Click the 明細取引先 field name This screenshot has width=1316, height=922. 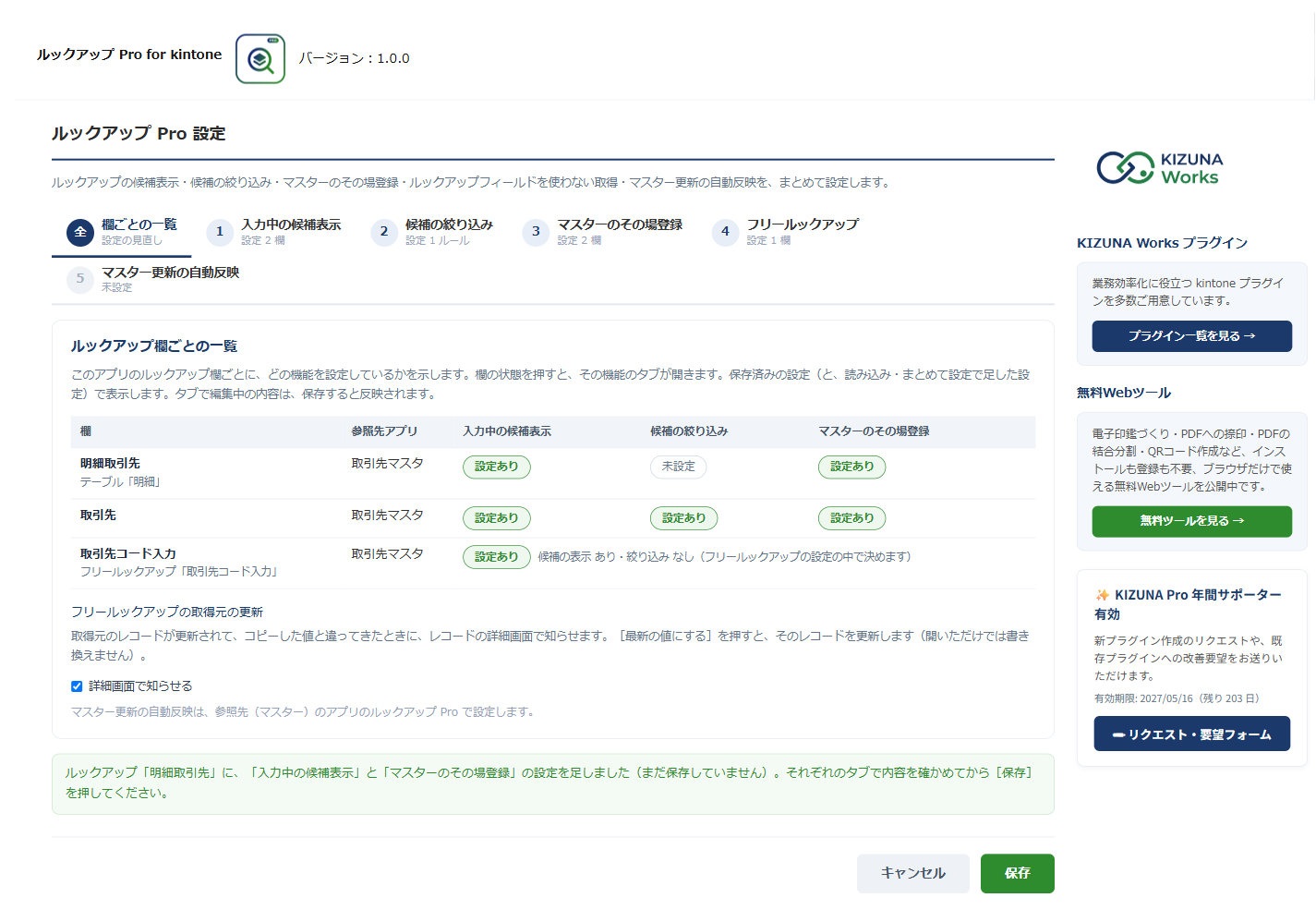(110, 464)
